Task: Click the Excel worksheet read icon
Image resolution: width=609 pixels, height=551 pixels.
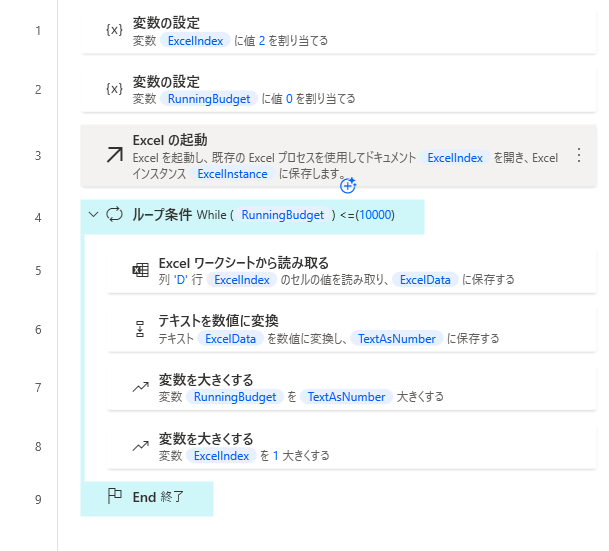Action: coord(141,270)
